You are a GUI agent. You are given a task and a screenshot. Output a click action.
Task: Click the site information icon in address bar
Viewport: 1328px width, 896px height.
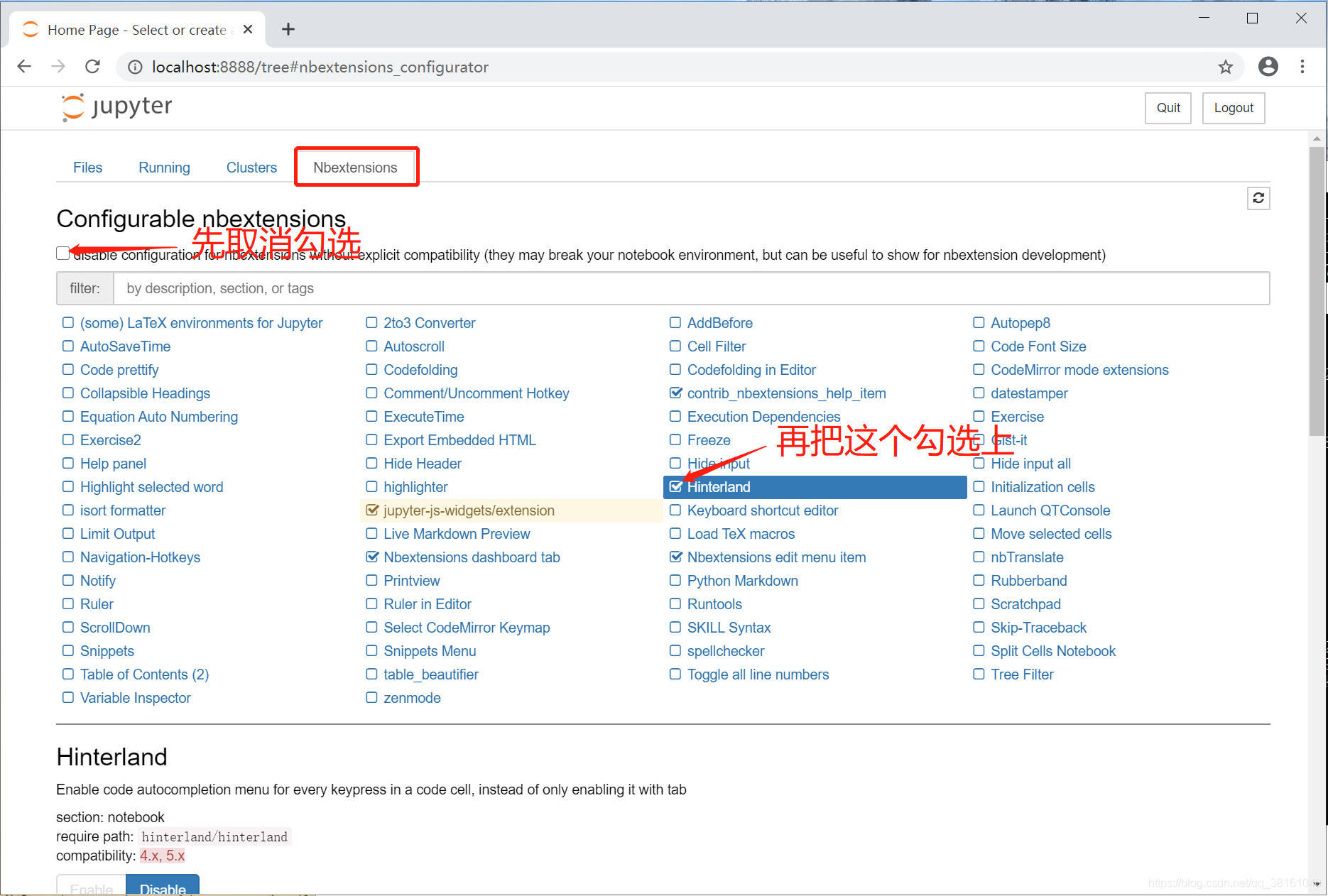click(x=135, y=67)
